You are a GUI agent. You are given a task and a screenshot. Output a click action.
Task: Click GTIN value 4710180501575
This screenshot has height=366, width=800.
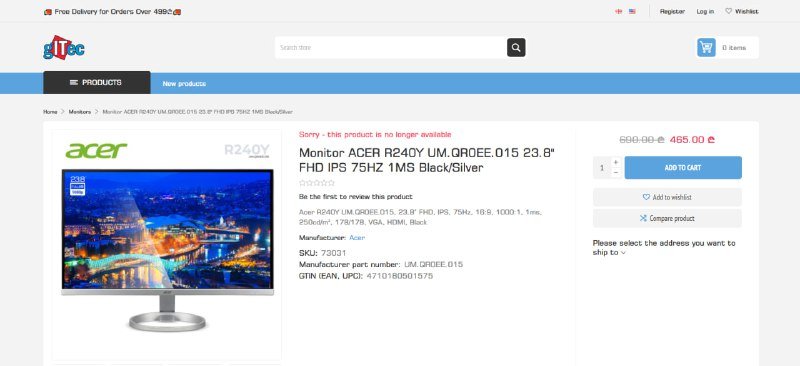click(x=399, y=276)
